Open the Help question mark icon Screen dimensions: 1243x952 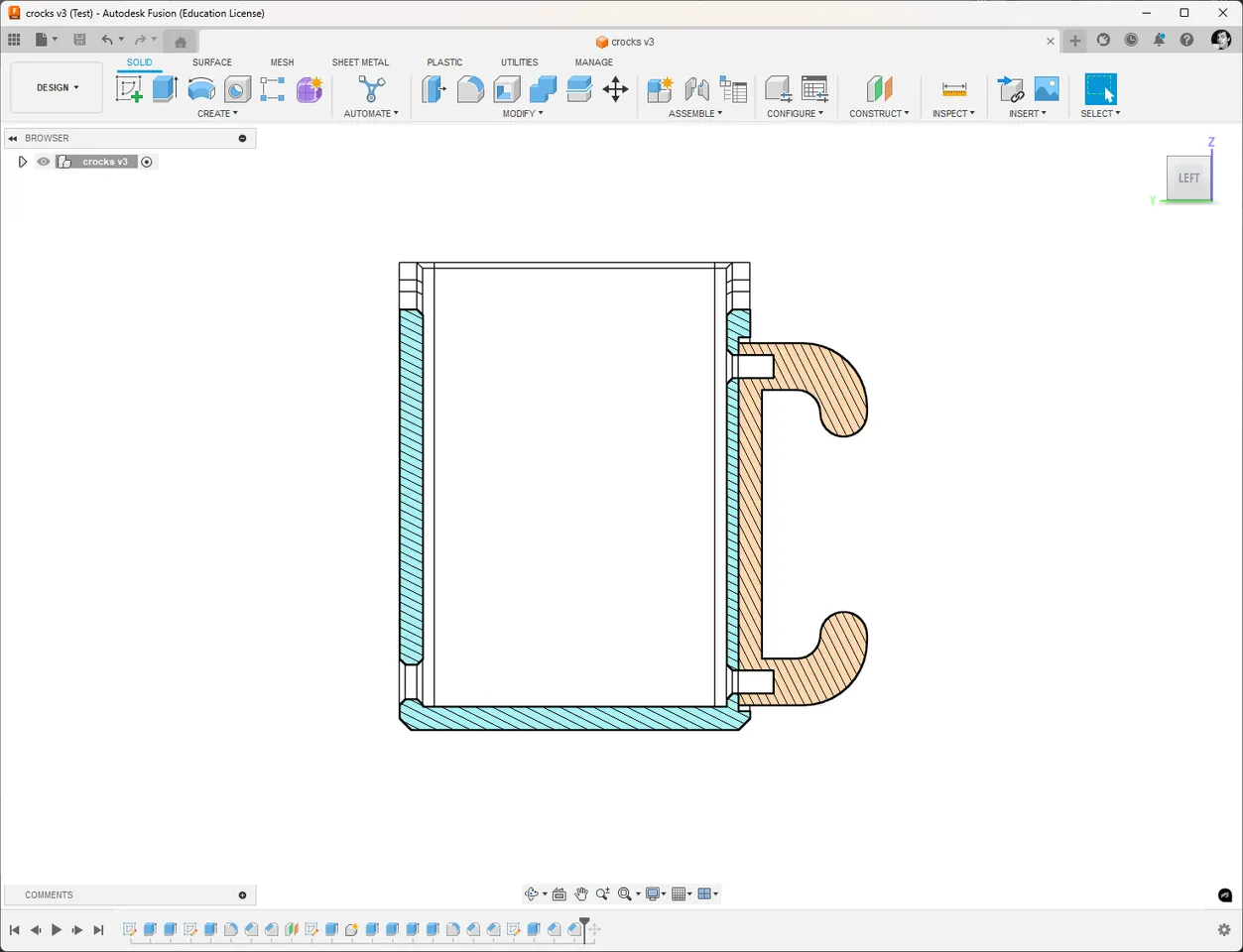[x=1186, y=40]
